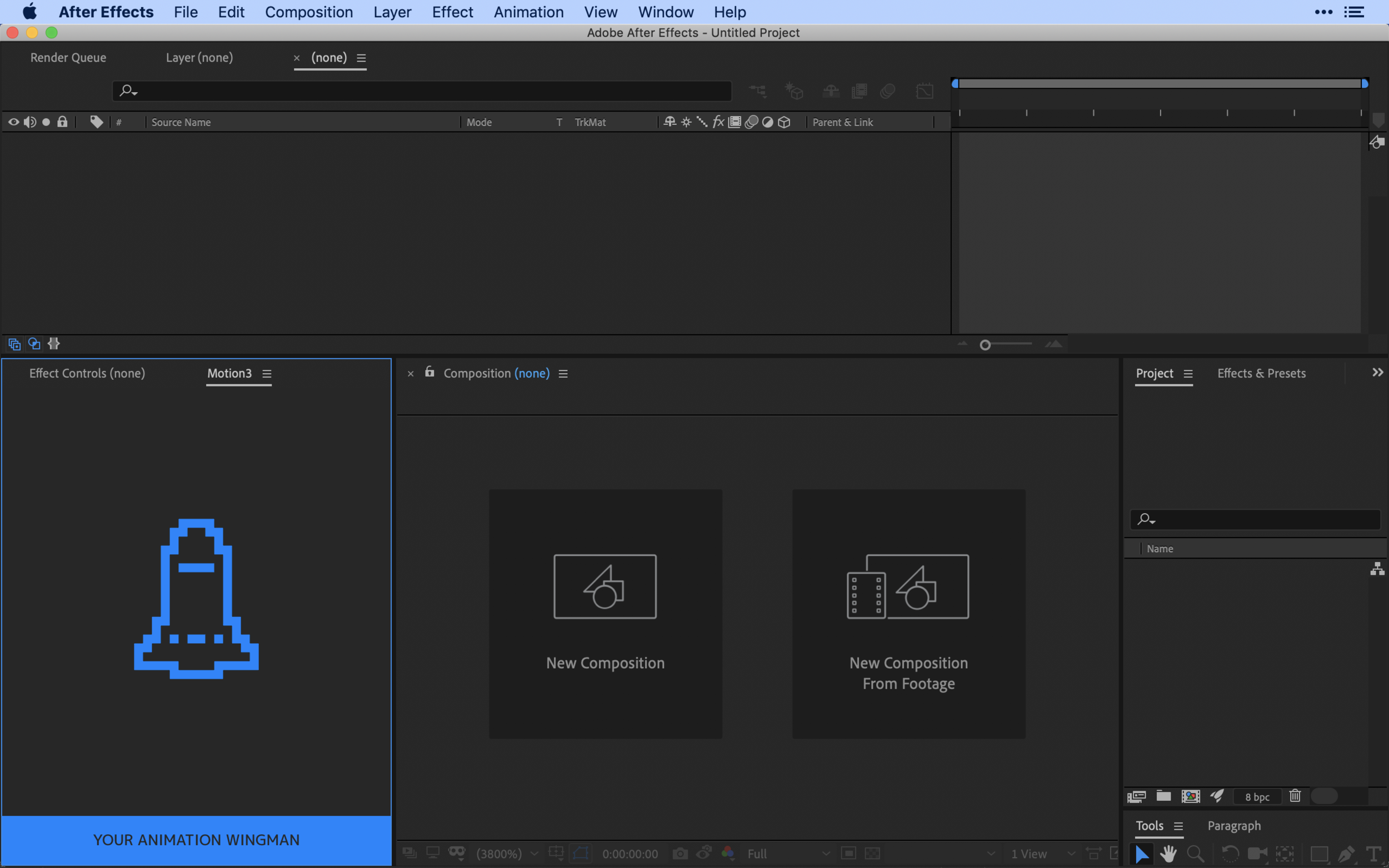
Task: Click the new composition icon in Project panel
Action: pos(1191,796)
